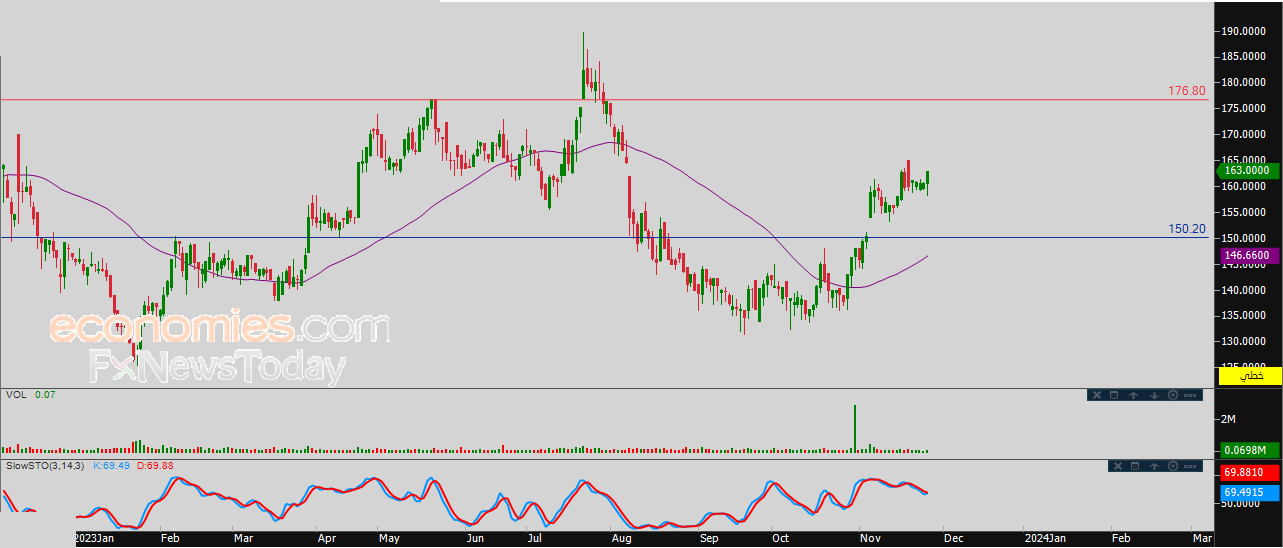
Task: Move the VOL panel down
Action: [x=1154, y=395]
